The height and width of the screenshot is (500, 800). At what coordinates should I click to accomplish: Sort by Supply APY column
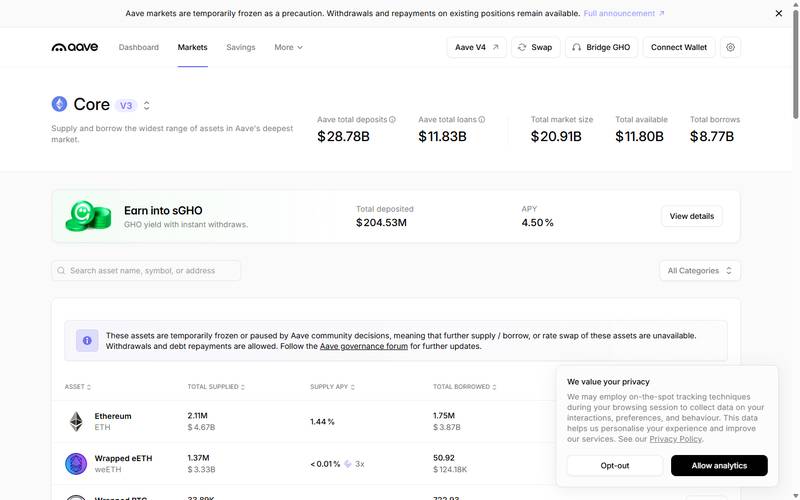point(332,387)
